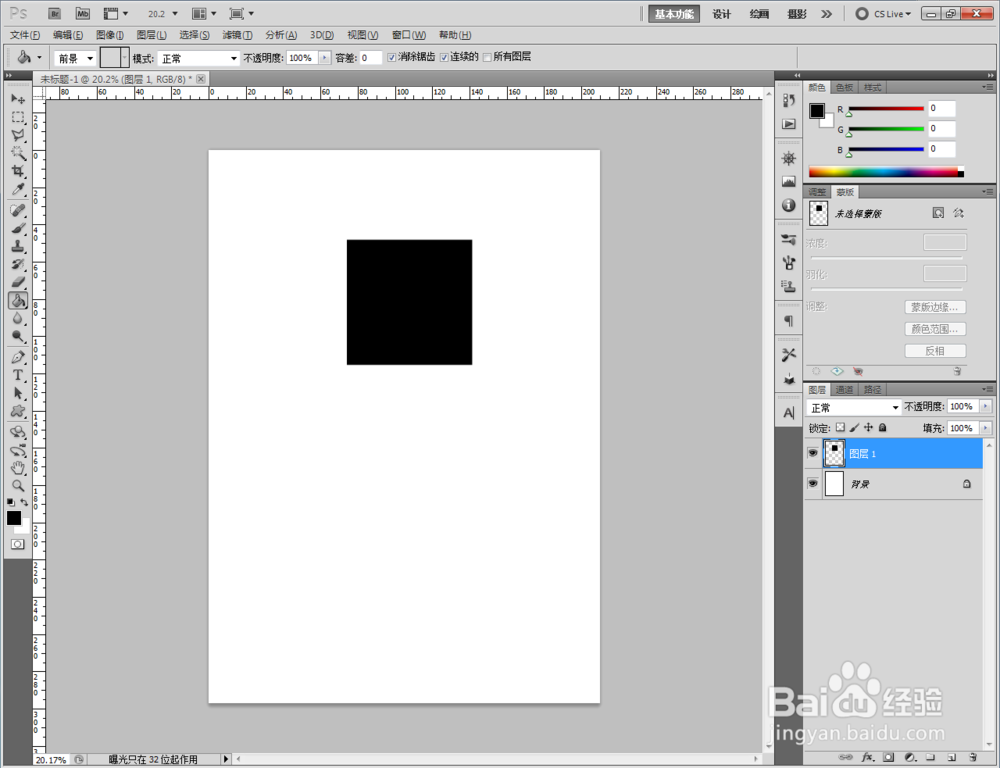
Task: Select the Move tool
Action: tap(18, 99)
